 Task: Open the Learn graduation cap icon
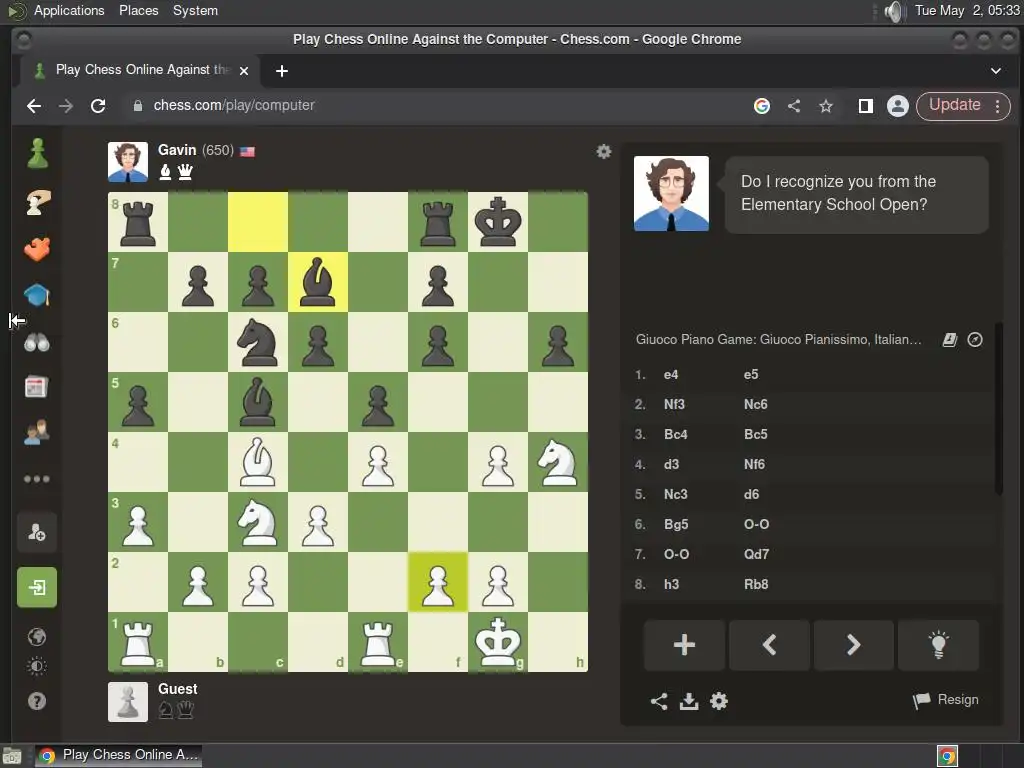coord(37,295)
